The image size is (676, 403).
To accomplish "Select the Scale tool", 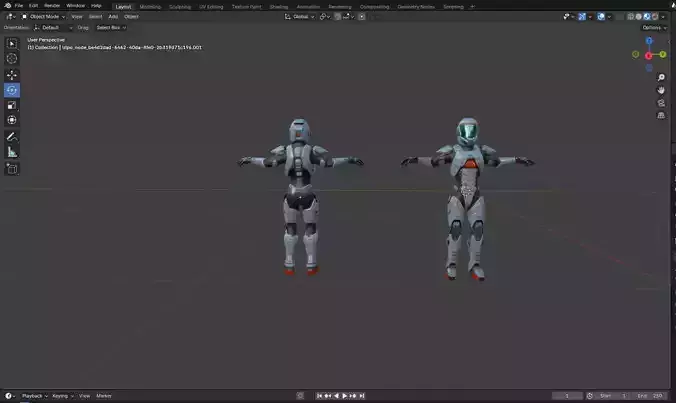I will [12, 105].
